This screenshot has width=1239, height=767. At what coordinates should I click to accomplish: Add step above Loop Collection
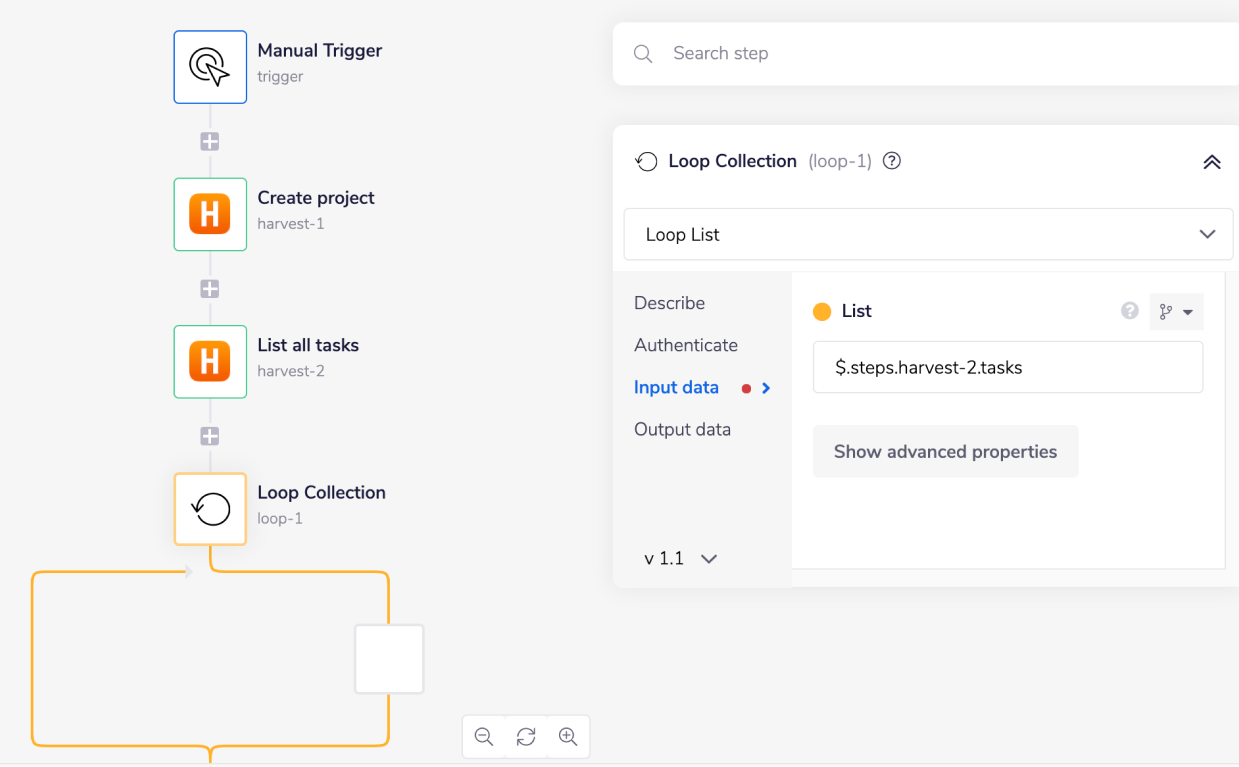(x=210, y=436)
